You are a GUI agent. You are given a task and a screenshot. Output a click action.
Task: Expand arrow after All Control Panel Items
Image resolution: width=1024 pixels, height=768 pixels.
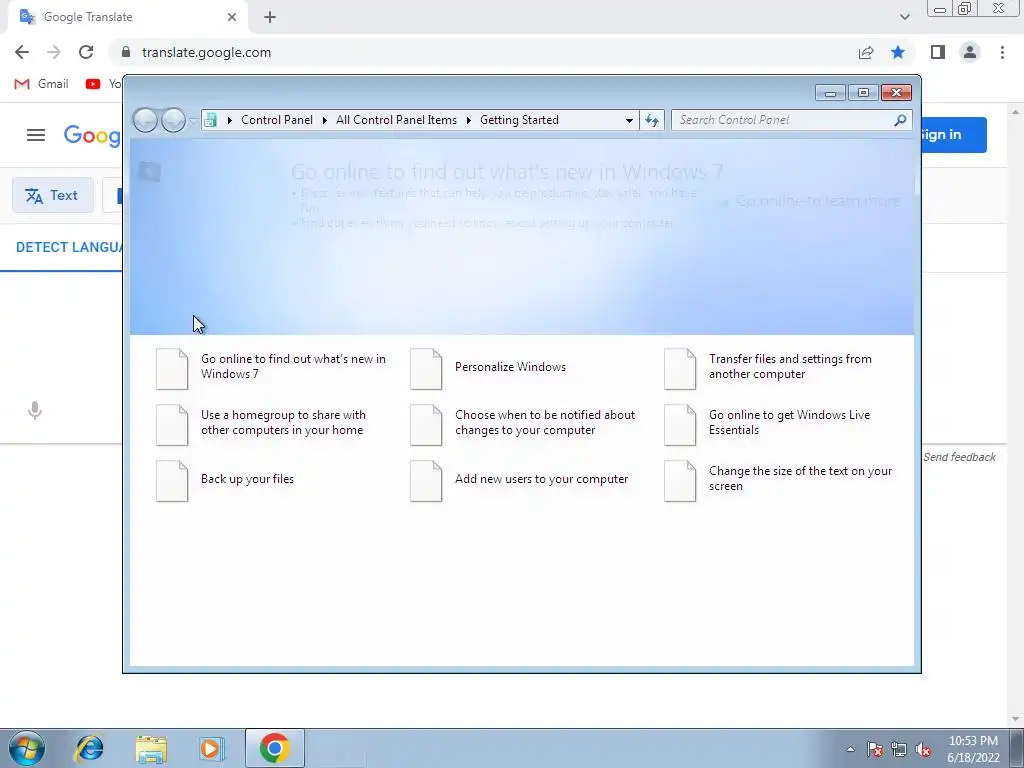[x=469, y=120]
